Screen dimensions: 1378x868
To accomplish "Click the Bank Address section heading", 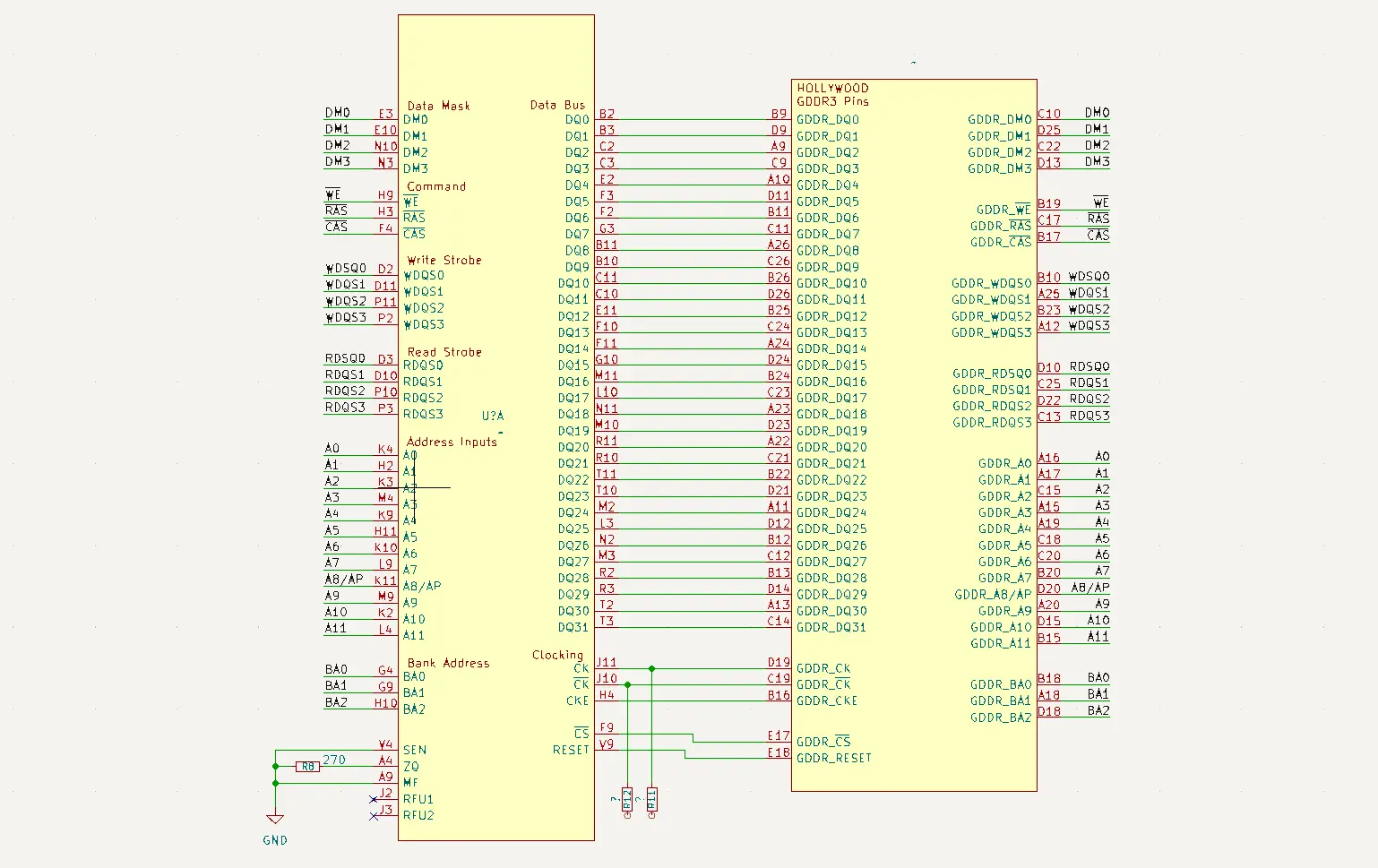I will pyautogui.click(x=448, y=663).
